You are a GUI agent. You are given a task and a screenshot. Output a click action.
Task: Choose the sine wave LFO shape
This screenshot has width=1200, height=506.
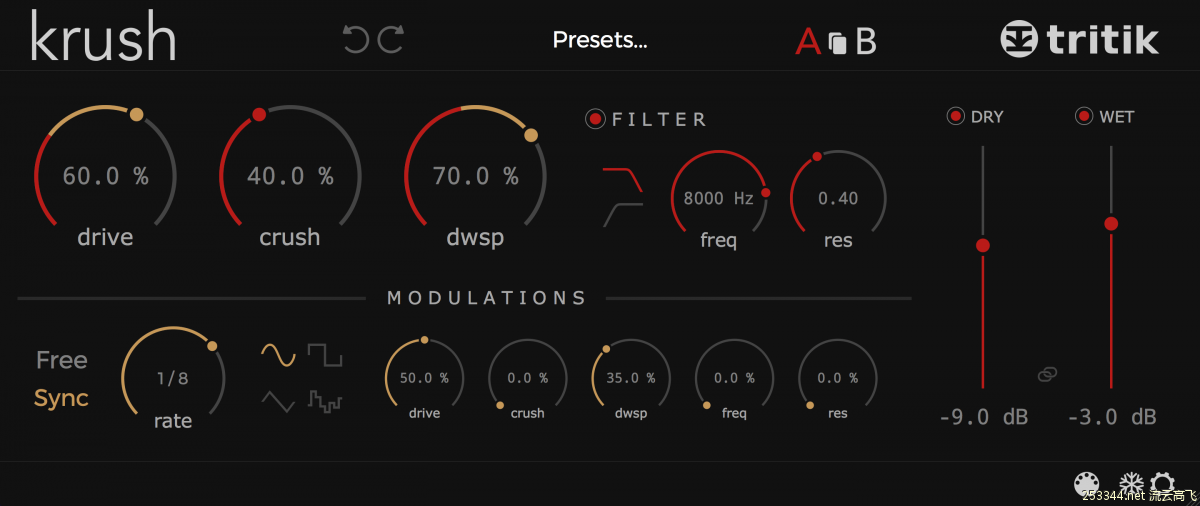279,355
